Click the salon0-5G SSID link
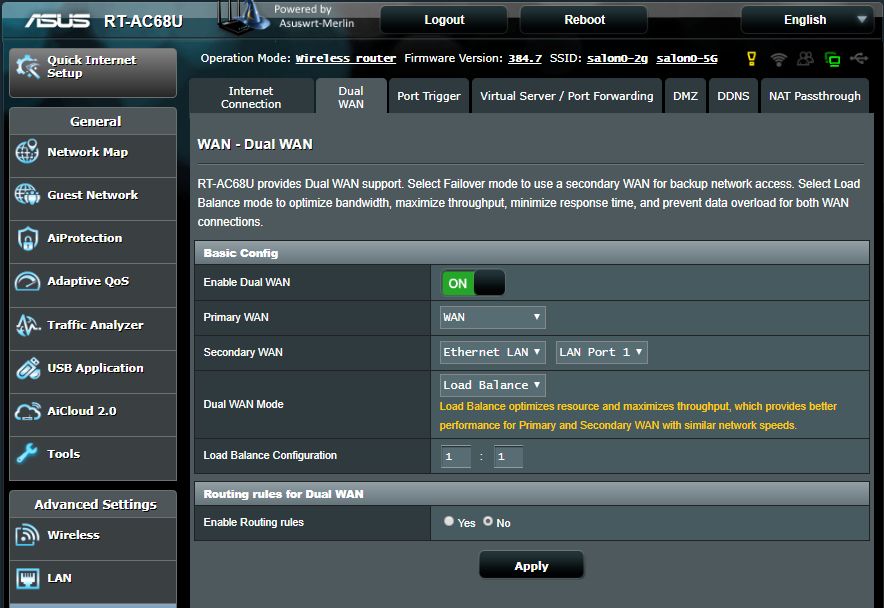Screen dimensions: 884x608 coord(687,58)
